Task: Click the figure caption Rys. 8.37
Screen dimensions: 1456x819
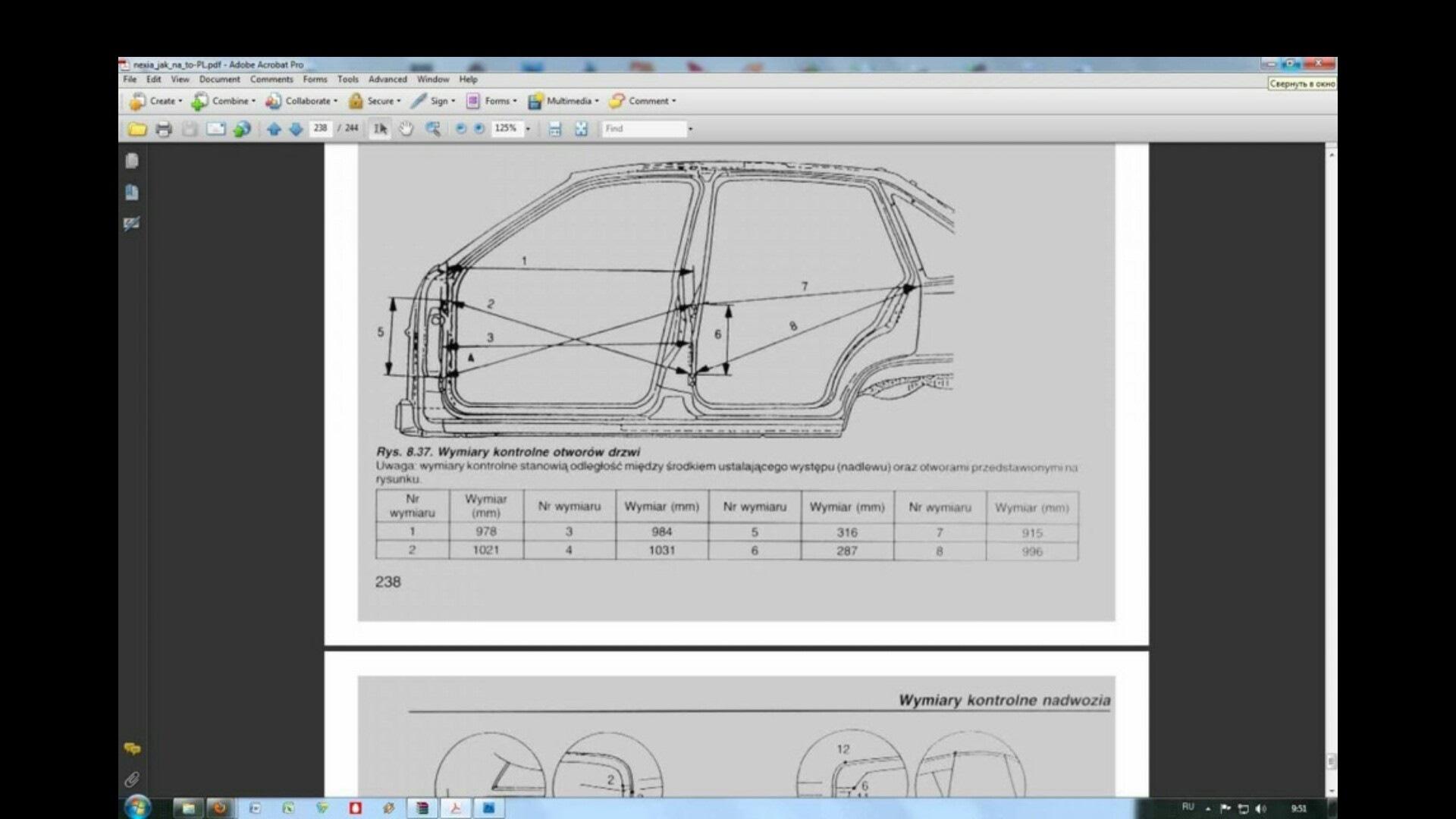Action: (508, 452)
